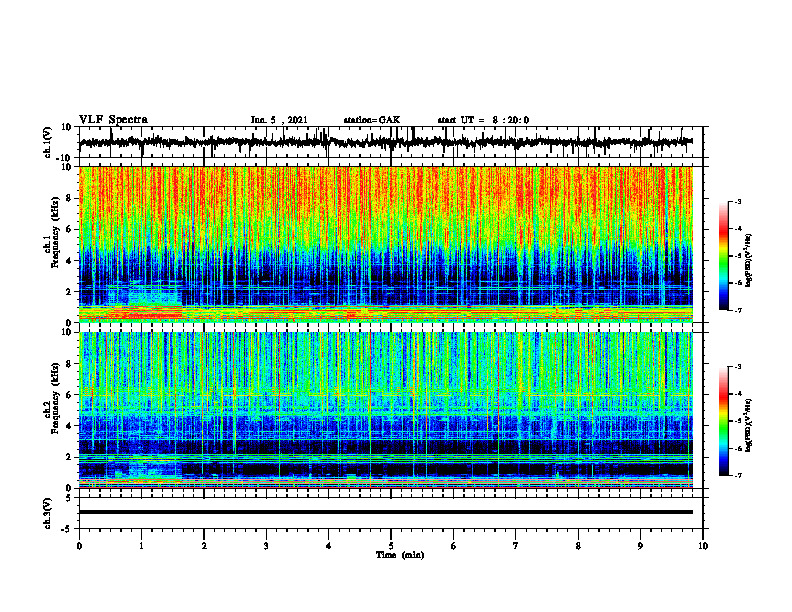Select the "start UT = 8:20:0" text
The height and width of the screenshot is (612, 792).
coord(483,120)
